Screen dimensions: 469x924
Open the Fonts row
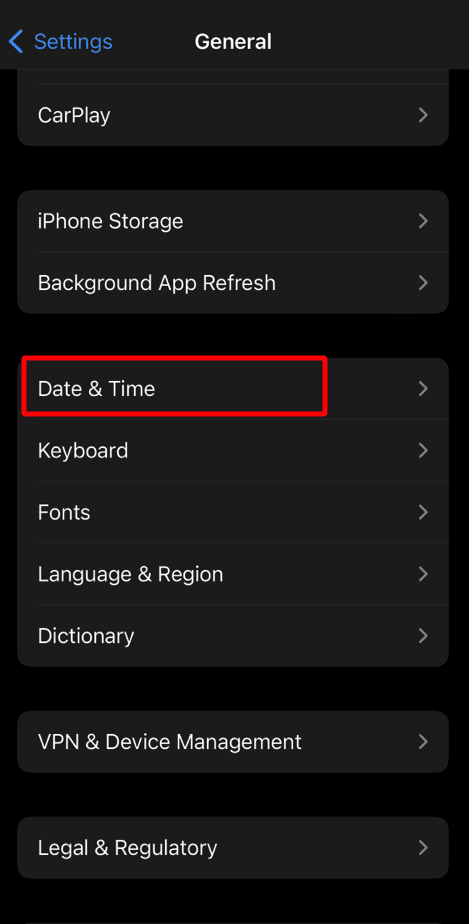click(233, 512)
